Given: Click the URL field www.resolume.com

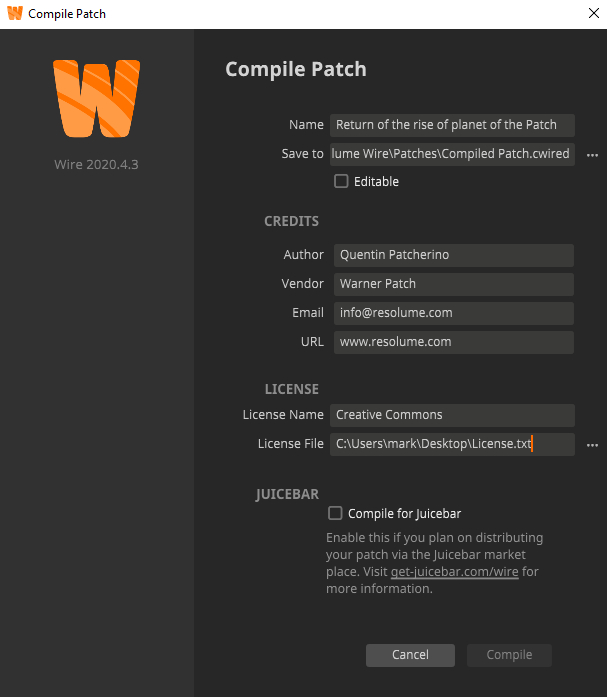Looking at the screenshot, I should click(454, 342).
